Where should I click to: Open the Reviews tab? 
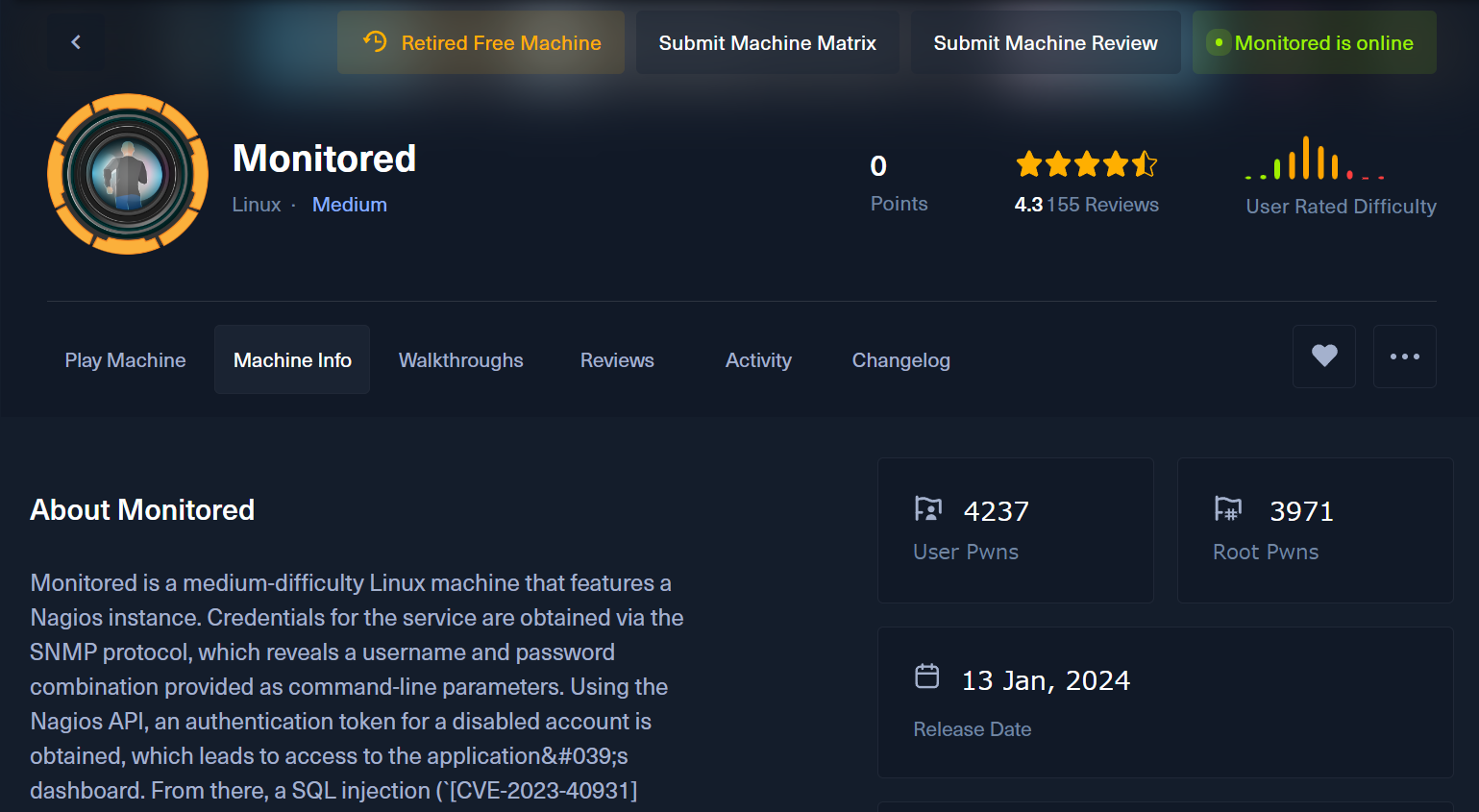[x=617, y=360]
